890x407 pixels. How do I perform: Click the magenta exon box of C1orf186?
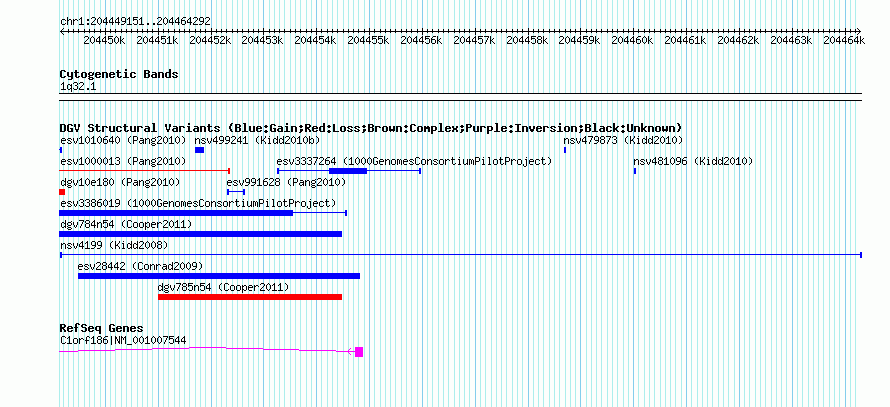359,352
